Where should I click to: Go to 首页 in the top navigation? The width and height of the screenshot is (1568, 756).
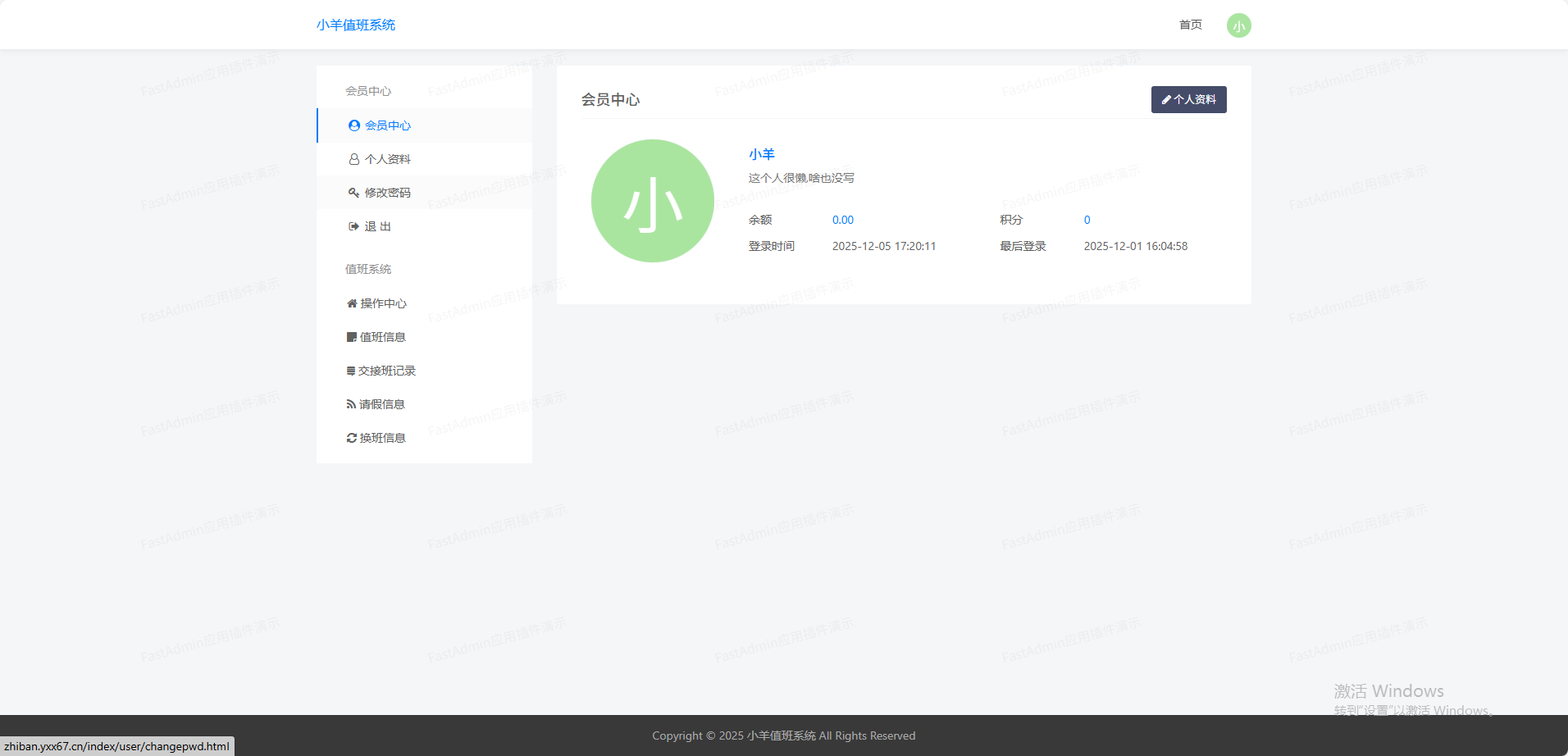(1190, 25)
